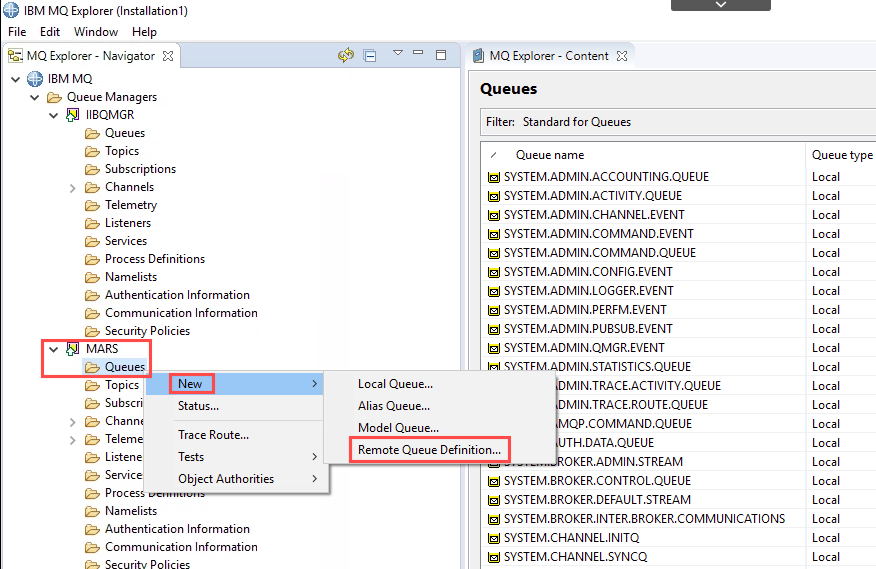Viewport: 876px width, 569px height.
Task: Select Security Policies under IIBQMGR
Action: (147, 331)
